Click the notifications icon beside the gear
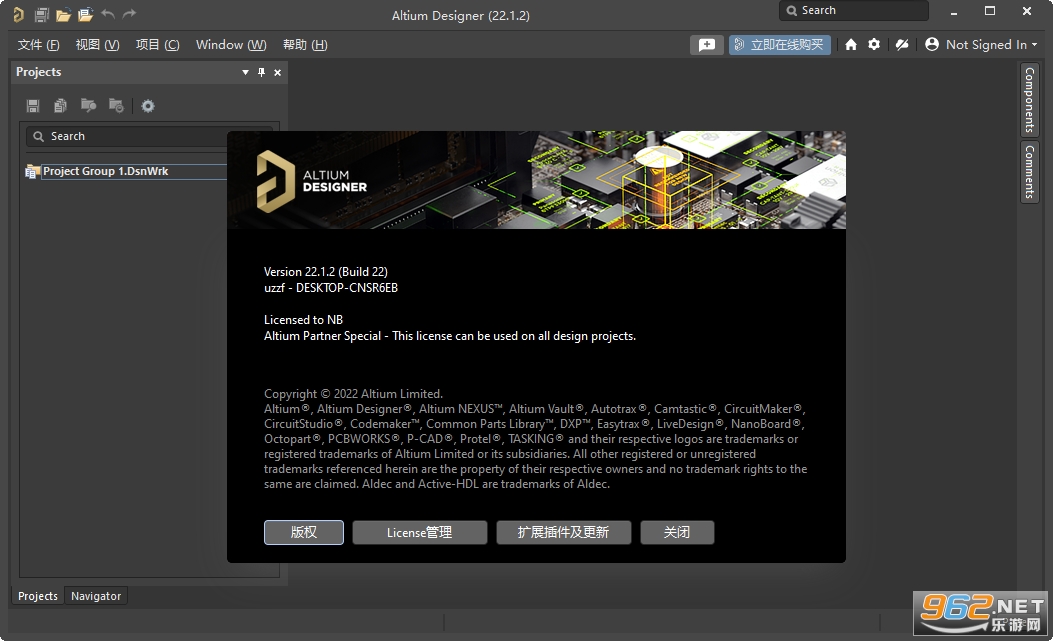 (x=902, y=44)
